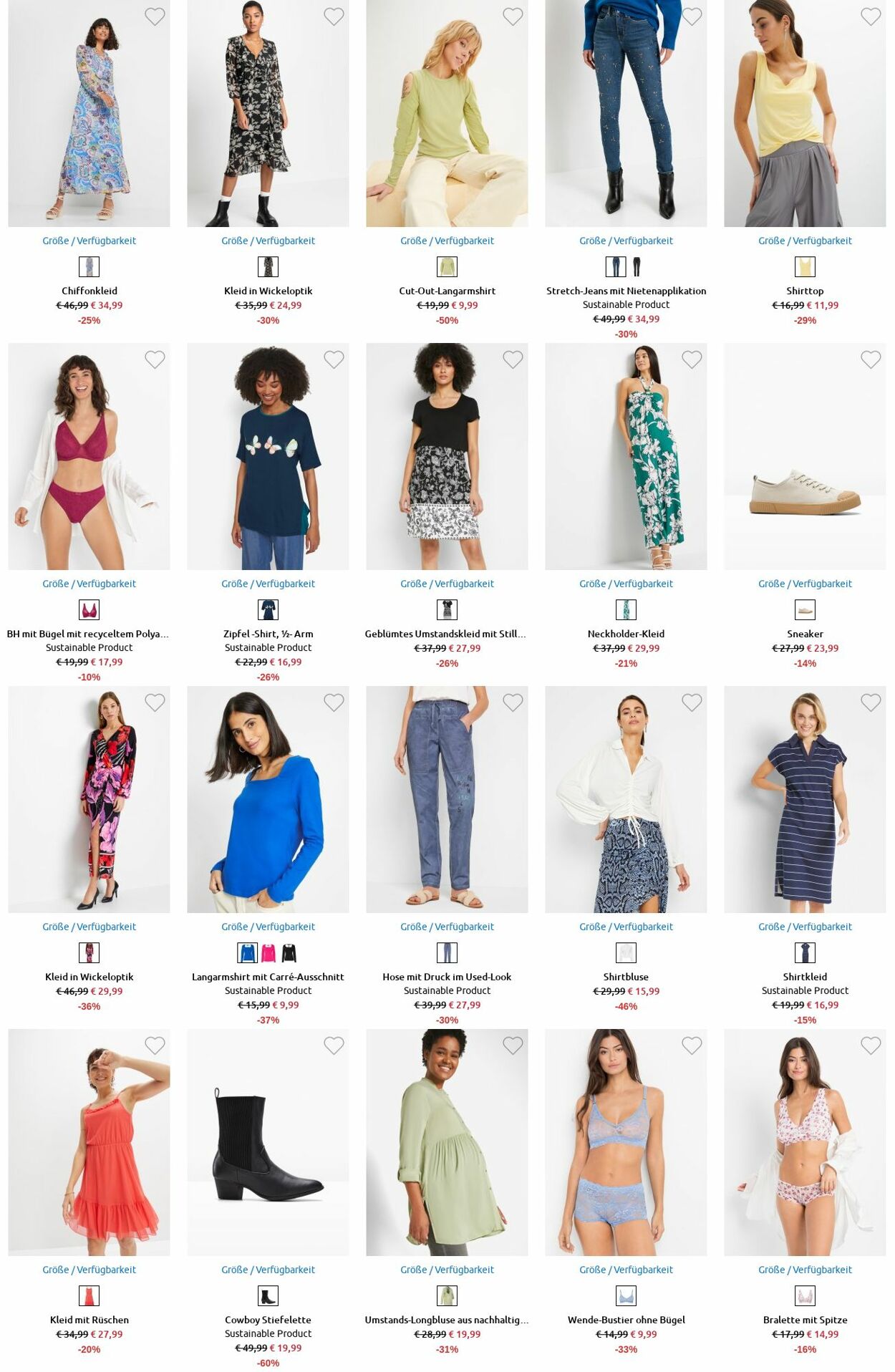Select pink color swatch for Langarmshirt
Screen dimensions: 895x1372
click(x=268, y=953)
